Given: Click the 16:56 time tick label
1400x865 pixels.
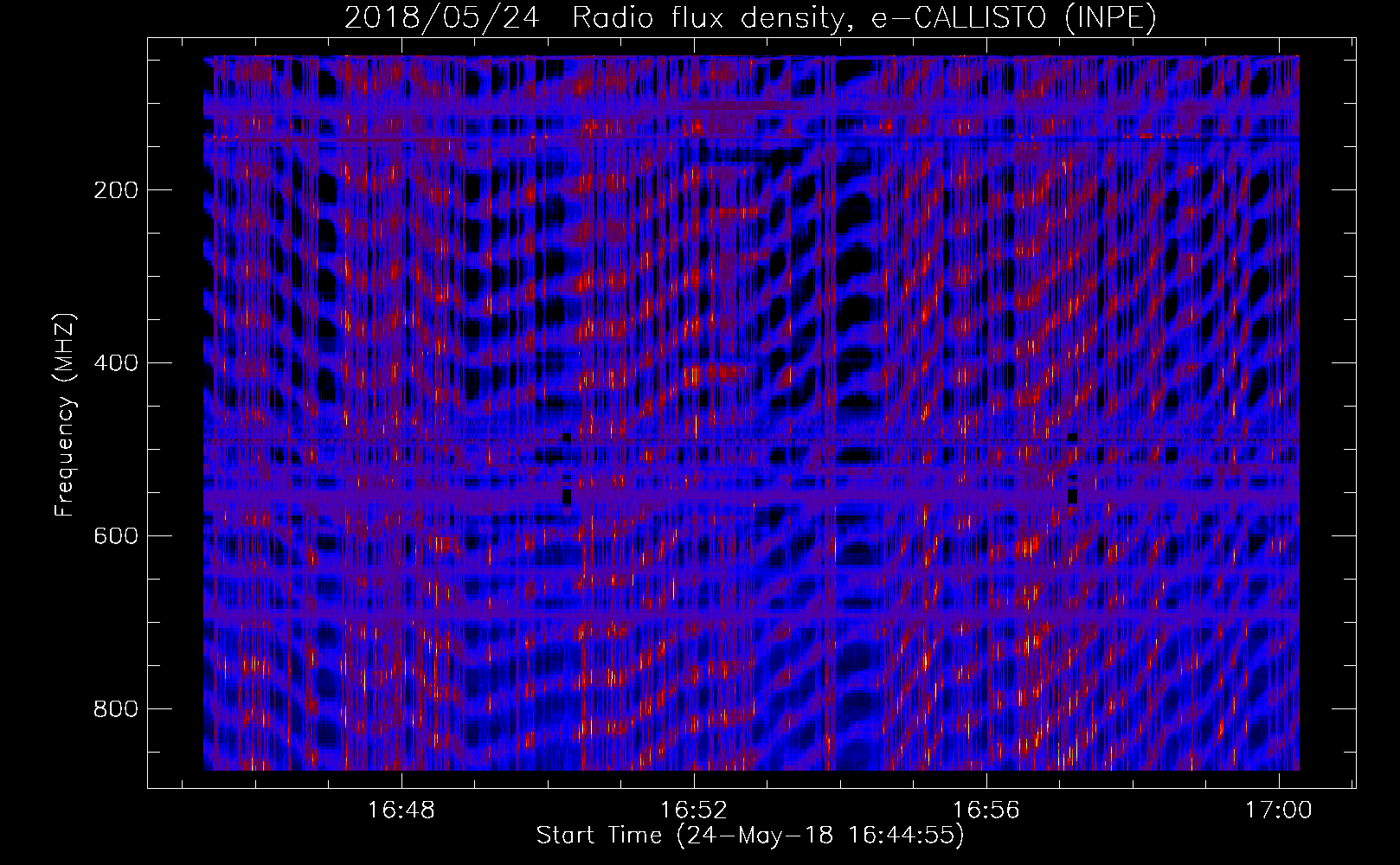Looking at the screenshot, I should [x=986, y=811].
